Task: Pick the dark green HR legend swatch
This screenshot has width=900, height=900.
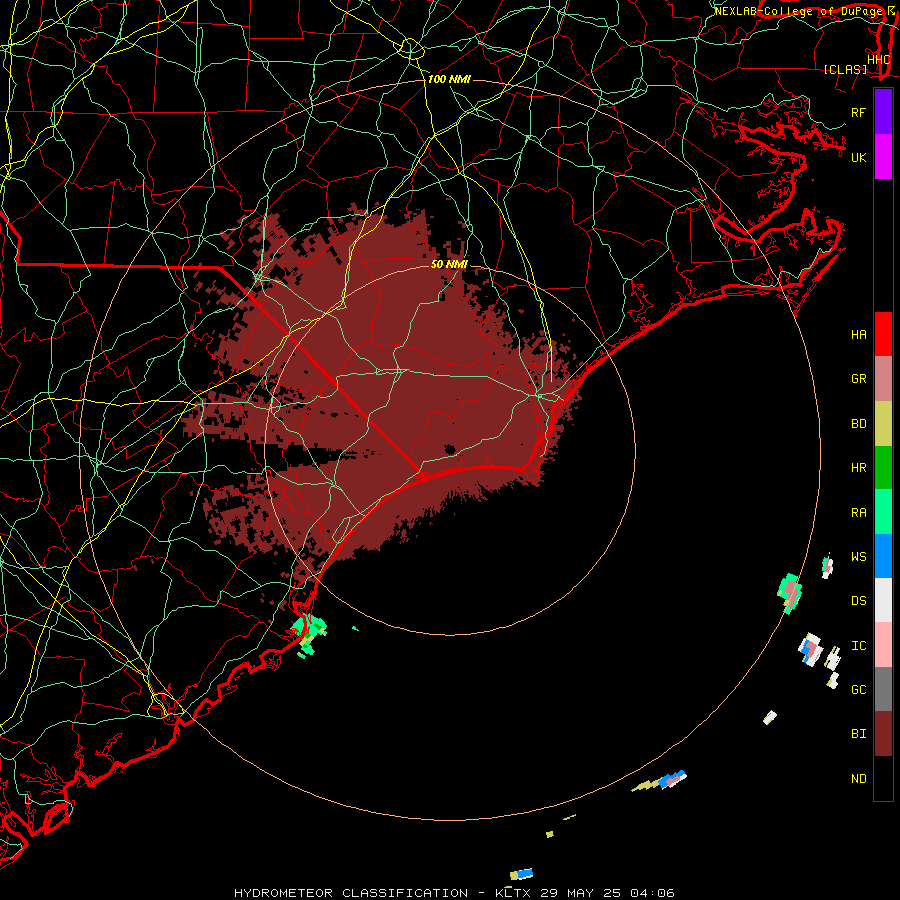Action: (883, 467)
